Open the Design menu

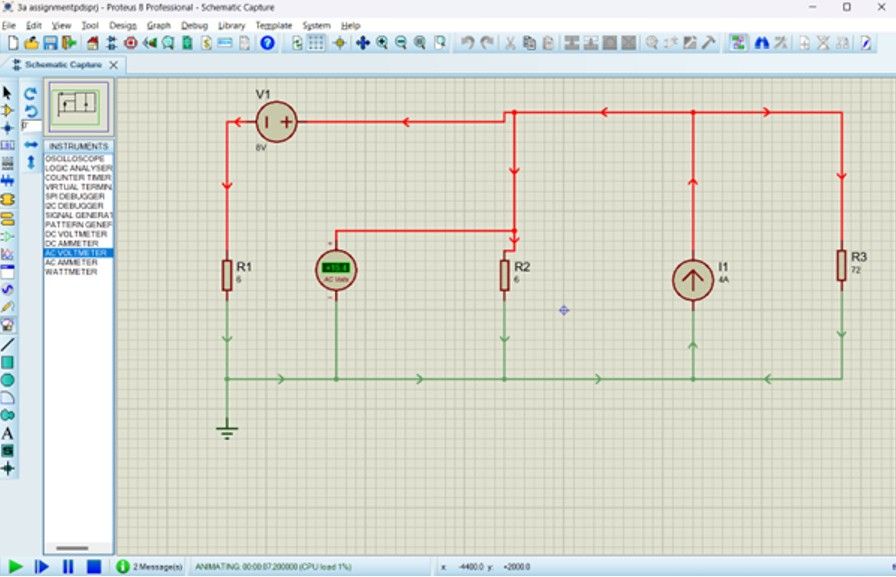[x=123, y=26]
